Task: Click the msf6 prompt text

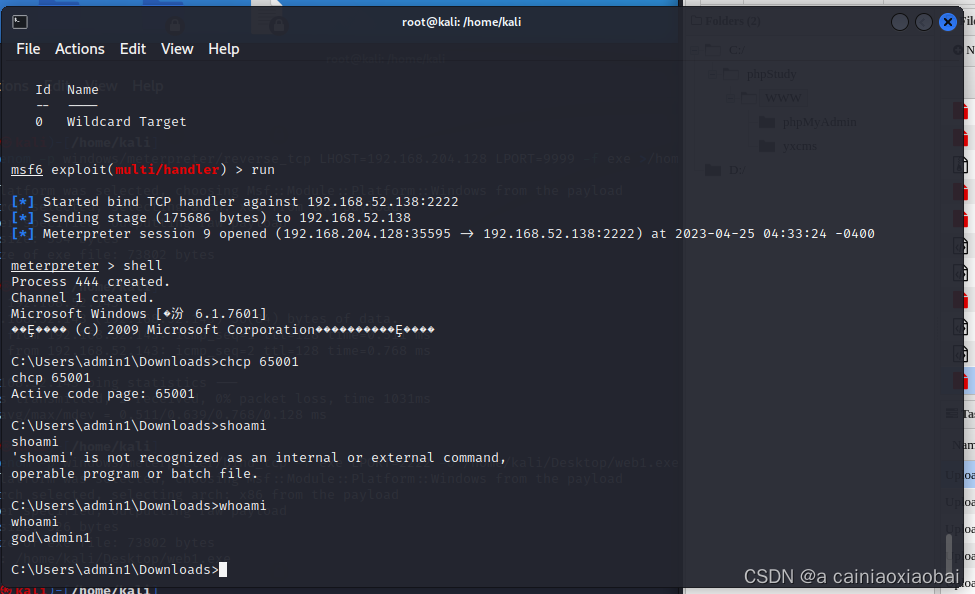Action: [x=27, y=169]
